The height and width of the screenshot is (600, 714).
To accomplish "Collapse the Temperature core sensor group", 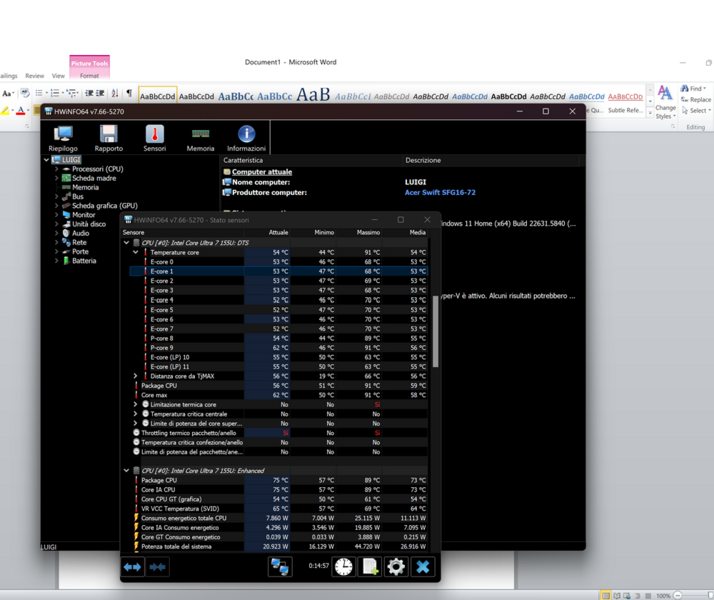I will [136, 252].
